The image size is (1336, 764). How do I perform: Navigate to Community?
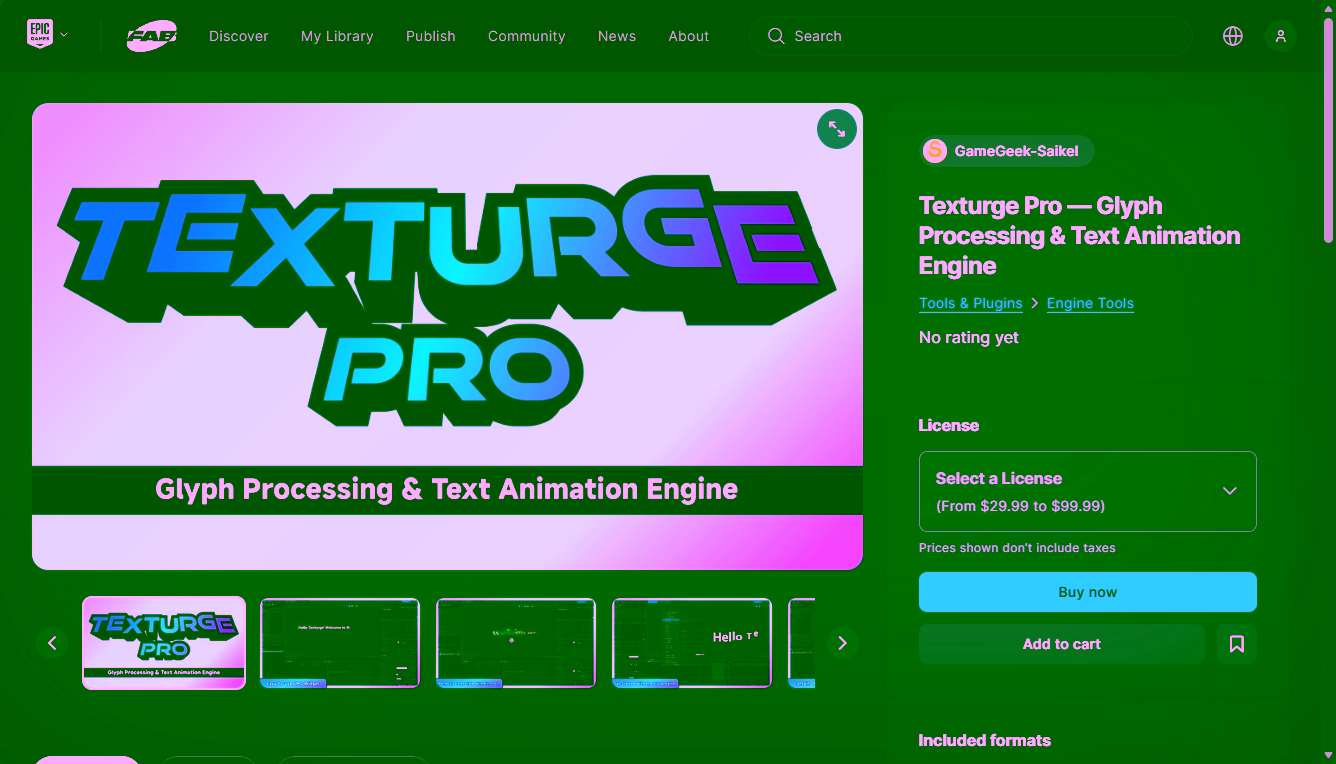tap(527, 36)
